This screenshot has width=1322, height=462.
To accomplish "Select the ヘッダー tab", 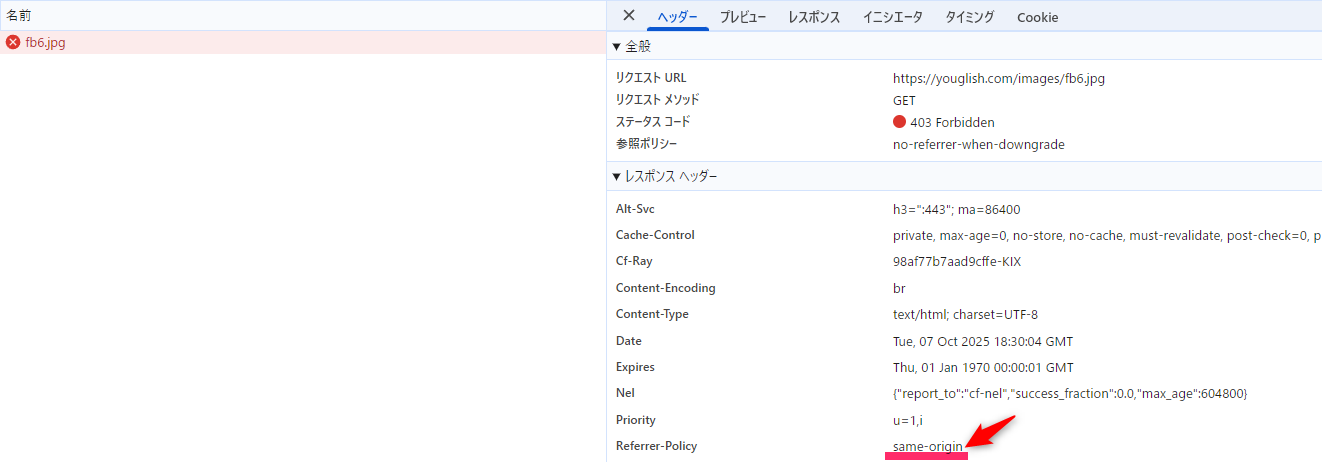I will [677, 17].
